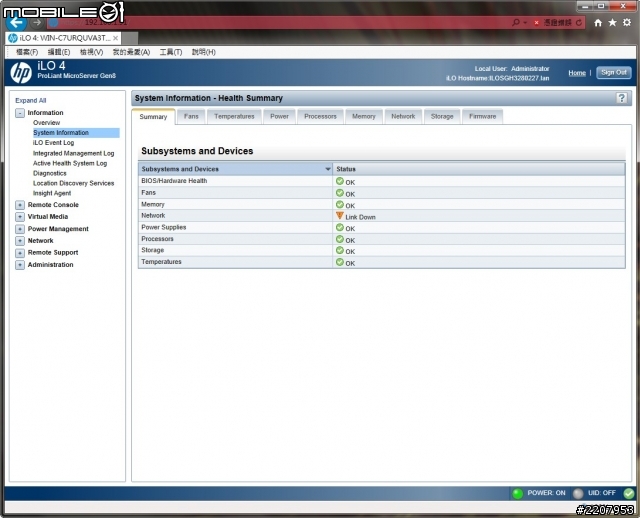The height and width of the screenshot is (518, 640).
Task: Switch to the Memory tab
Action: (x=364, y=116)
